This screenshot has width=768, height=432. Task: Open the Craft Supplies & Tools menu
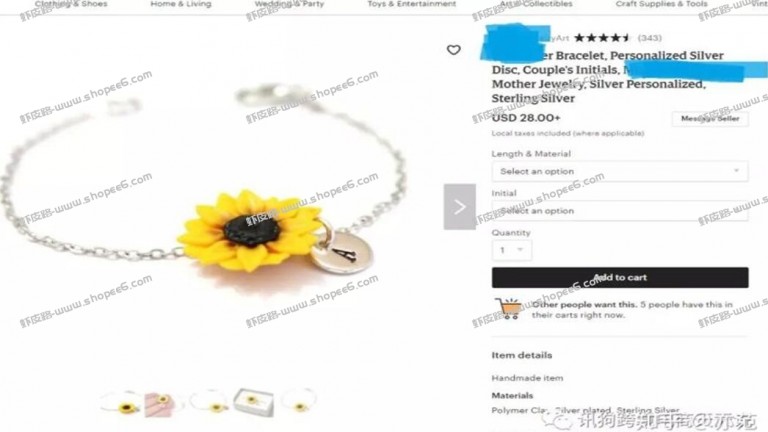(x=661, y=4)
